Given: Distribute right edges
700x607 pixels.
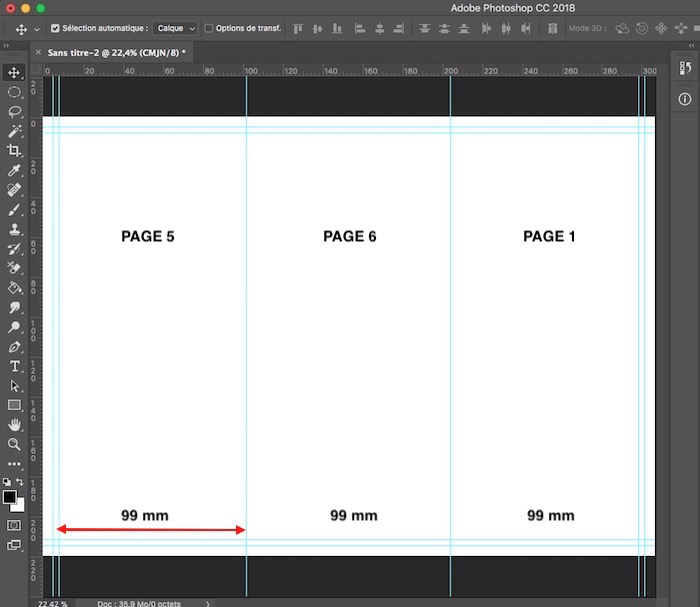Looking at the screenshot, I should (526, 29).
